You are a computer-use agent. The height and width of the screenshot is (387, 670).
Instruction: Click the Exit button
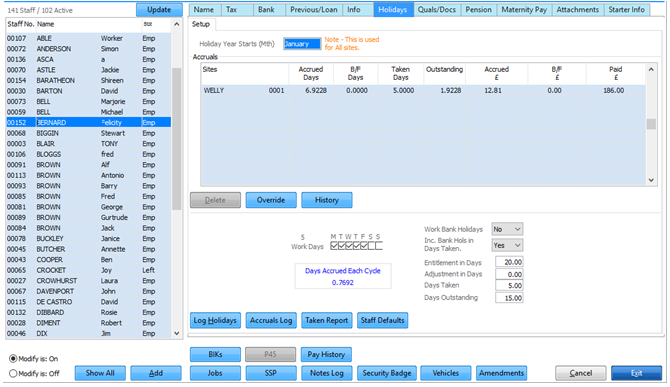pos(637,373)
